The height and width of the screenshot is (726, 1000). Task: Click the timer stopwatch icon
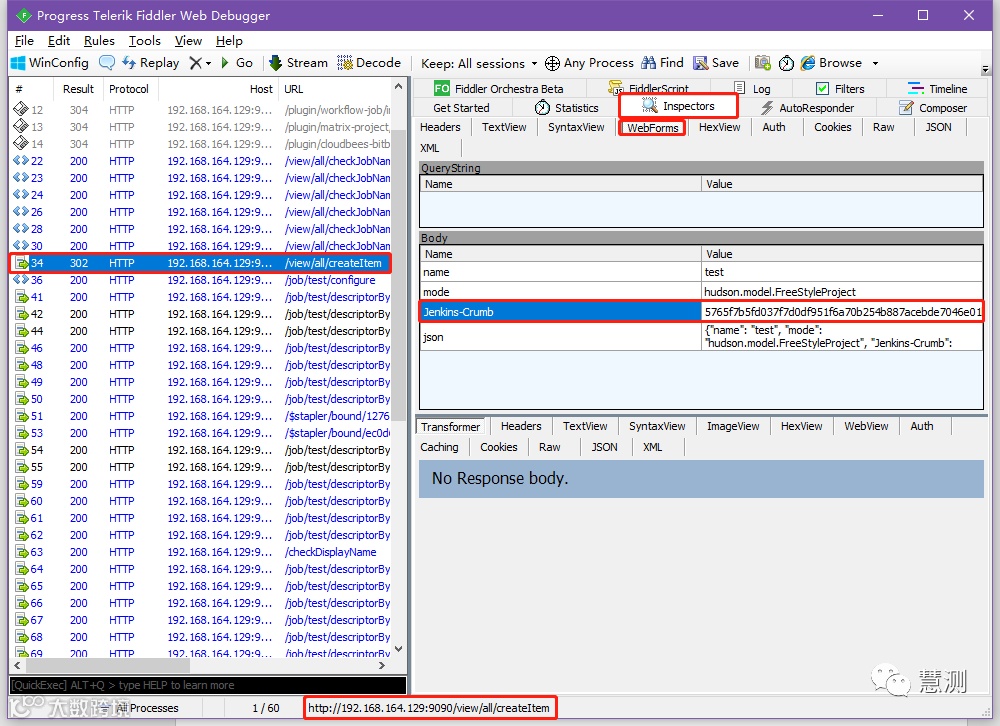786,63
